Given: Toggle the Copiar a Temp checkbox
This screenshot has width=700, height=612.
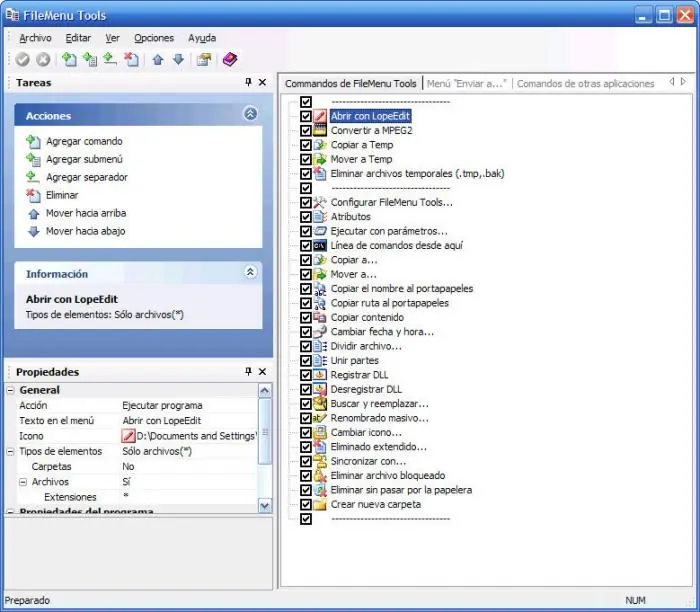Looking at the screenshot, I should [306, 145].
